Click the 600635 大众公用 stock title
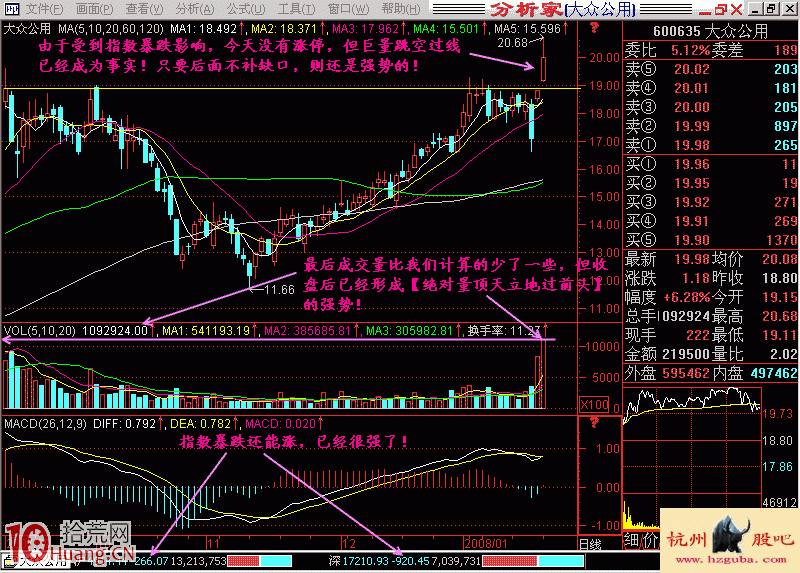800x573 pixels. pyautogui.click(x=710, y=31)
